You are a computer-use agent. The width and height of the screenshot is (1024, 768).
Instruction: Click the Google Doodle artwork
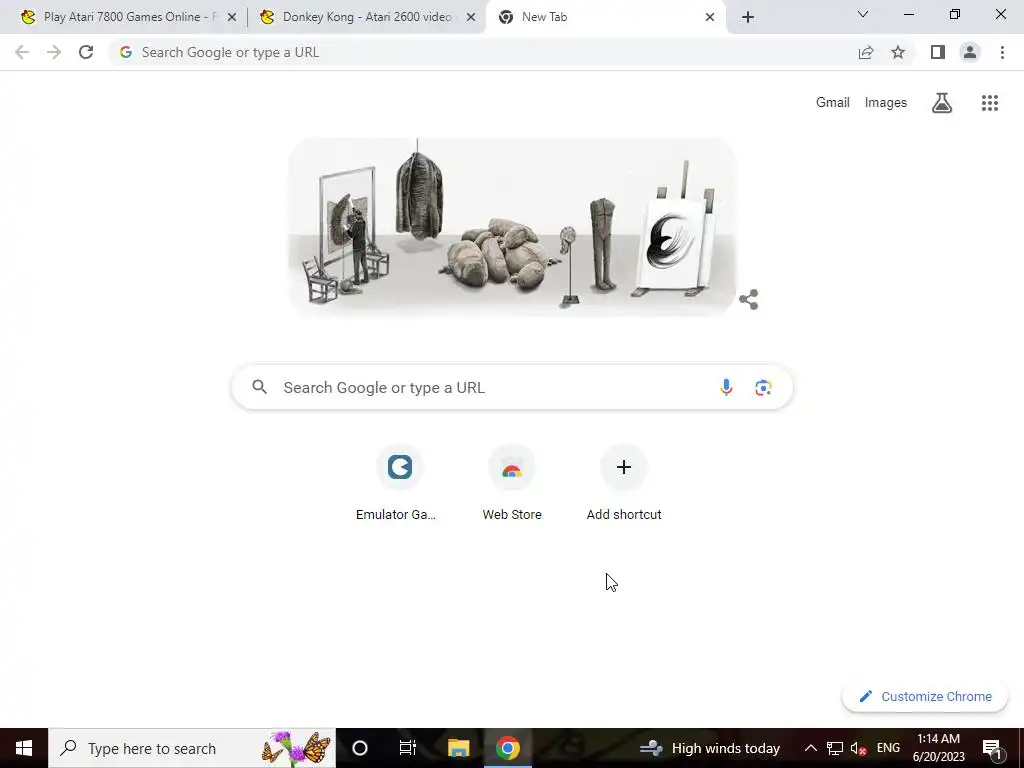[512, 227]
